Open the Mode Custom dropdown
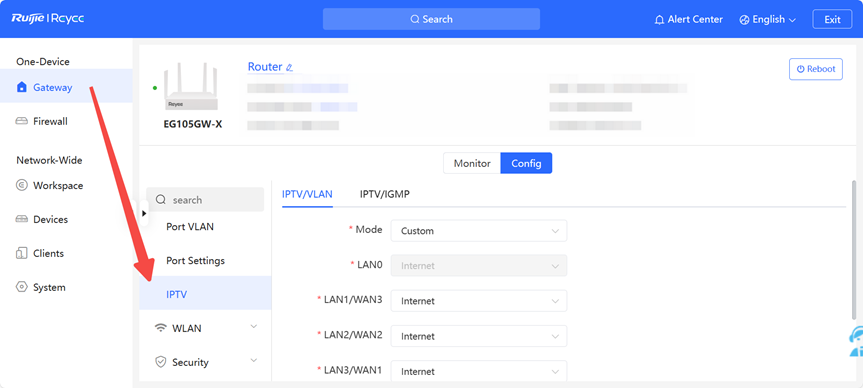This screenshot has width=863, height=388. click(478, 231)
